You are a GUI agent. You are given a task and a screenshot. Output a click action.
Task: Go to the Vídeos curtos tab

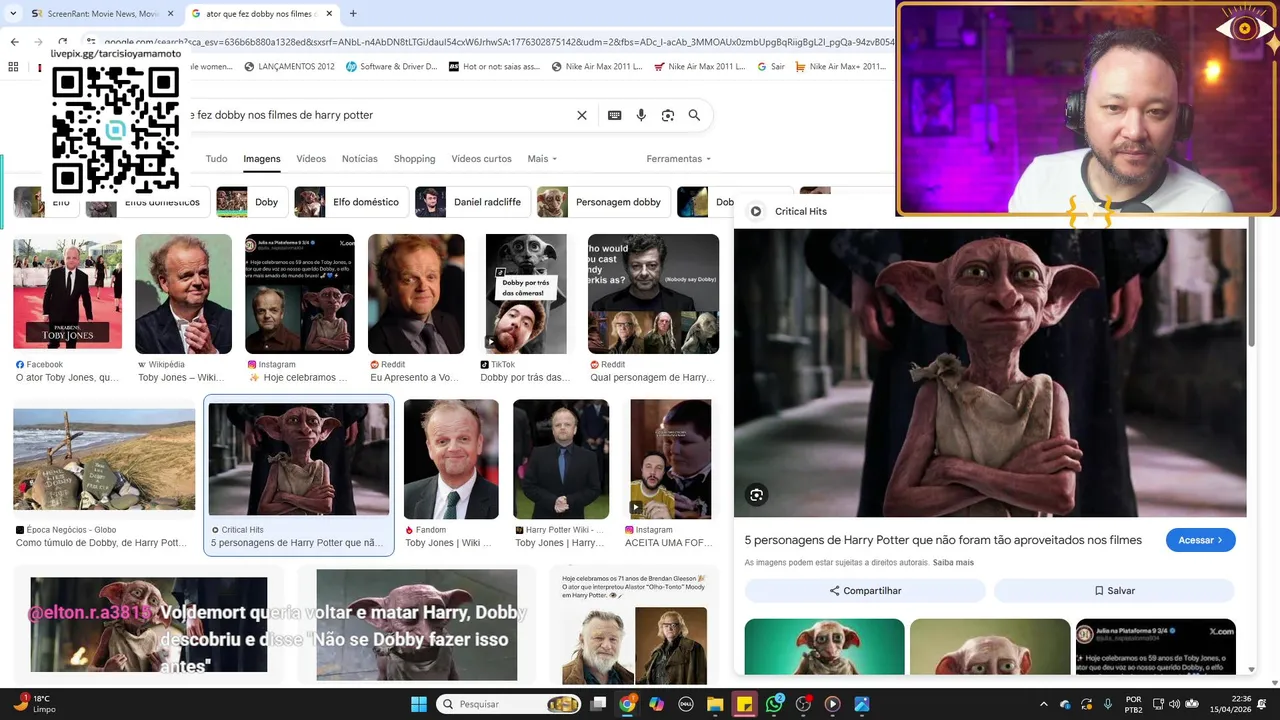(x=481, y=159)
